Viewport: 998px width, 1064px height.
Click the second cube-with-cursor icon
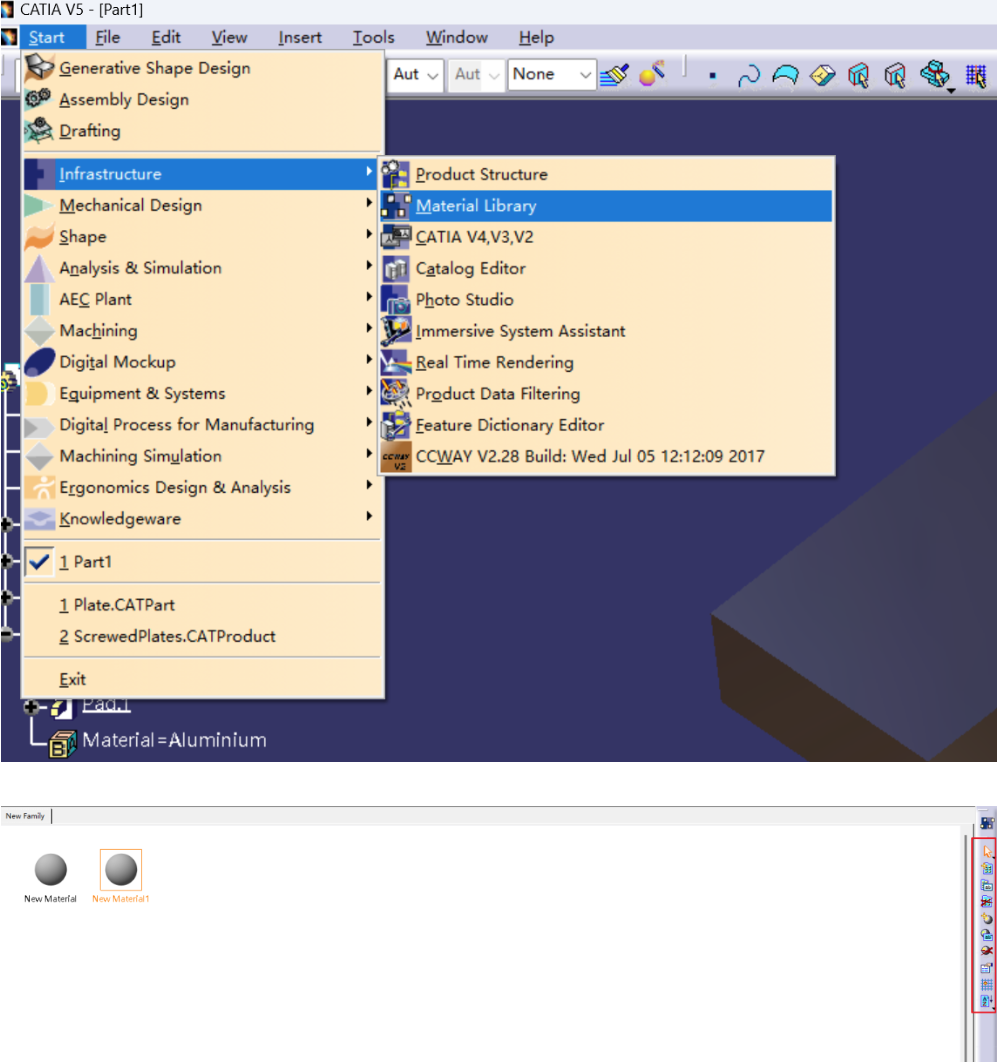click(x=896, y=75)
